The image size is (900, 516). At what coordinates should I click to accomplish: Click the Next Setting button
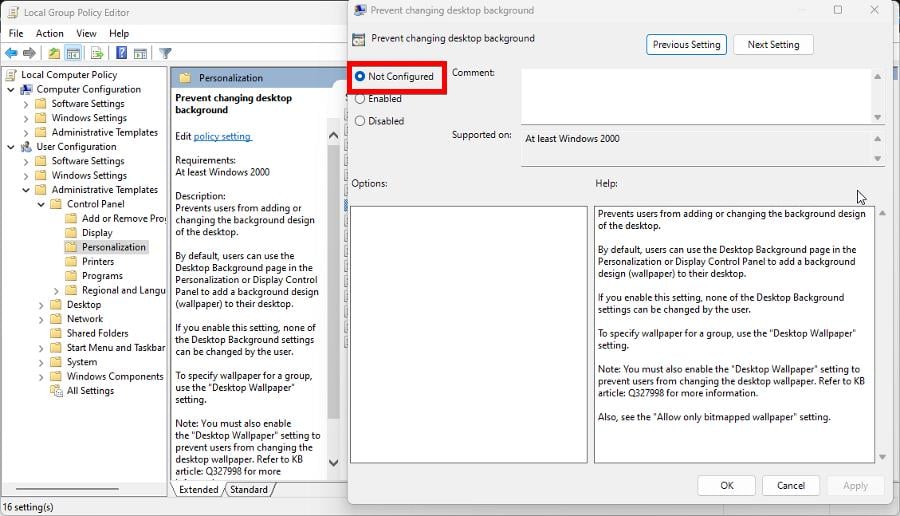(773, 45)
